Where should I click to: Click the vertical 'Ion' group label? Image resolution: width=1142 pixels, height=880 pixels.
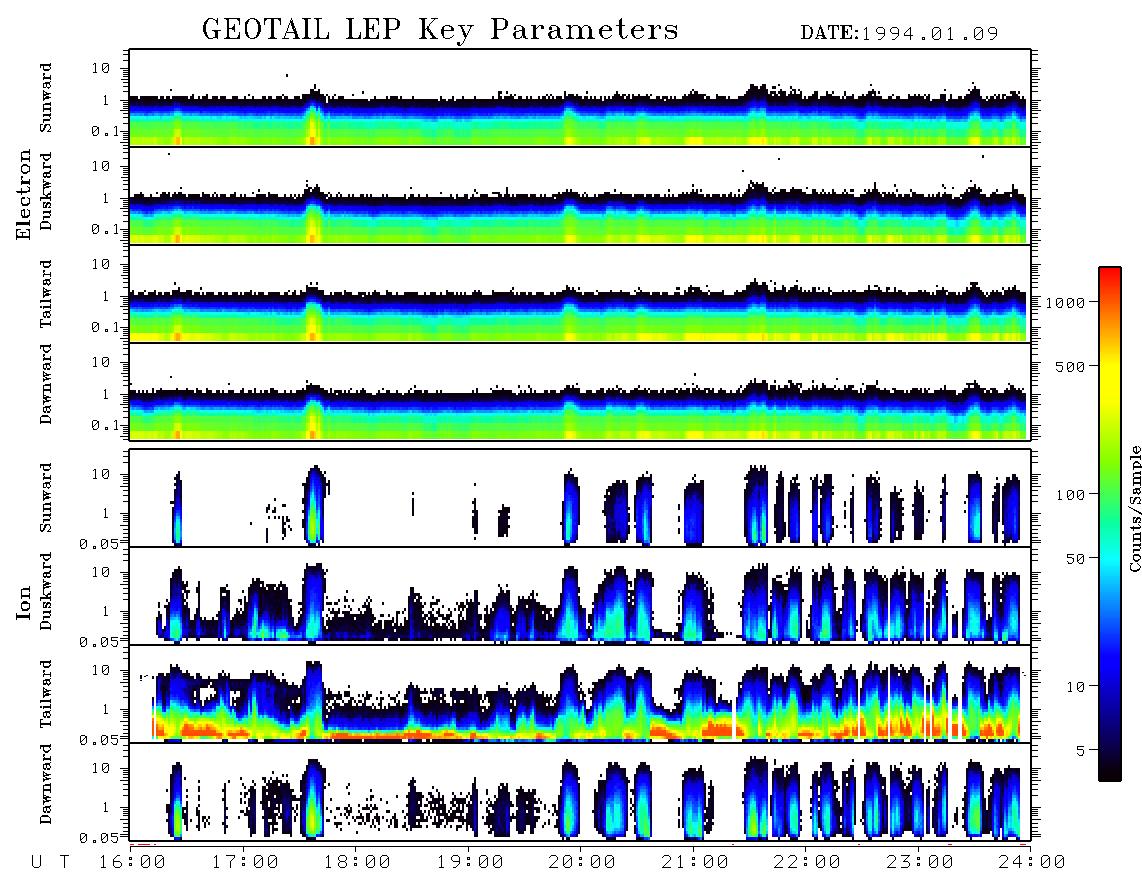point(23,602)
